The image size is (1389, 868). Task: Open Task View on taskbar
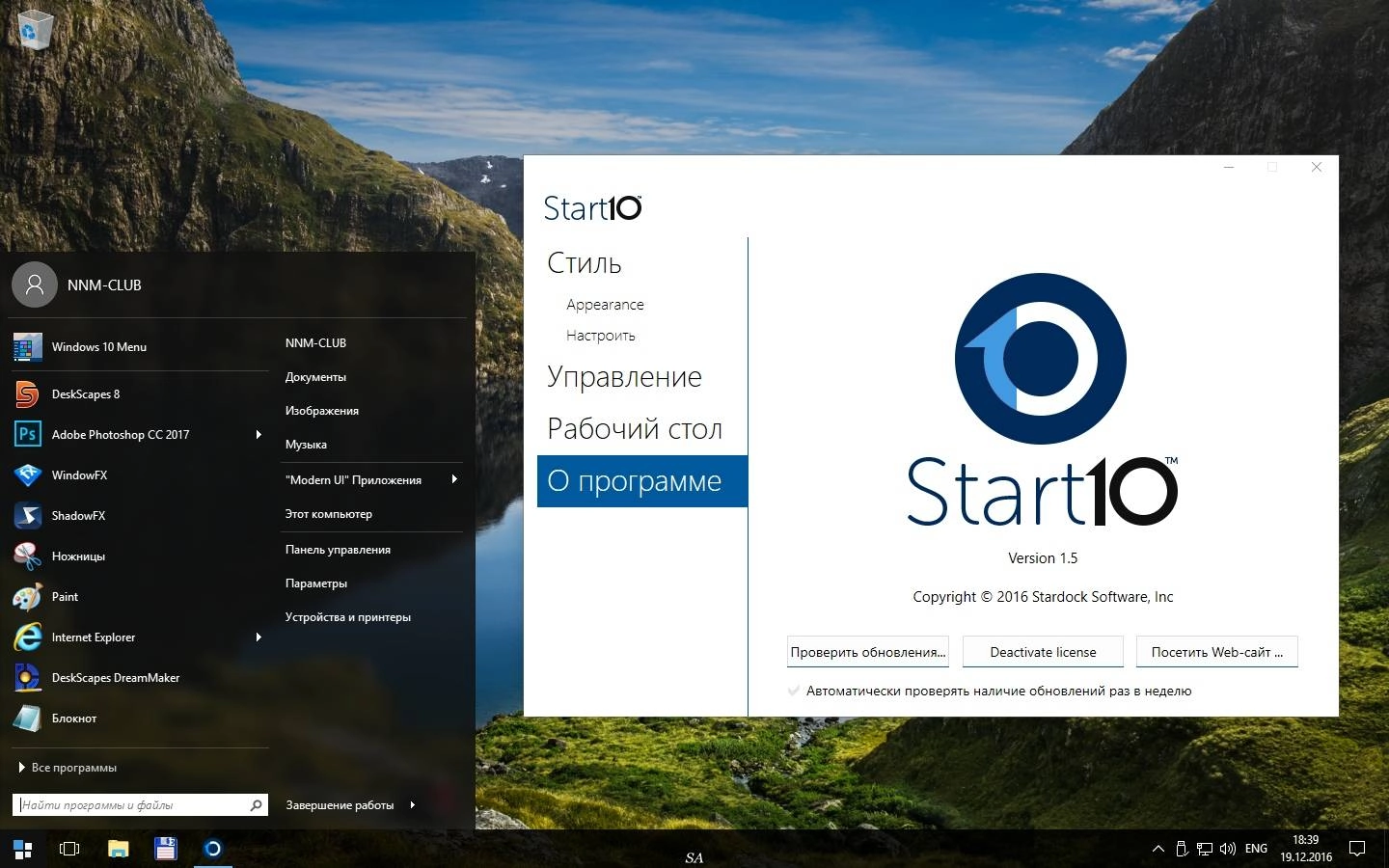[x=69, y=849]
